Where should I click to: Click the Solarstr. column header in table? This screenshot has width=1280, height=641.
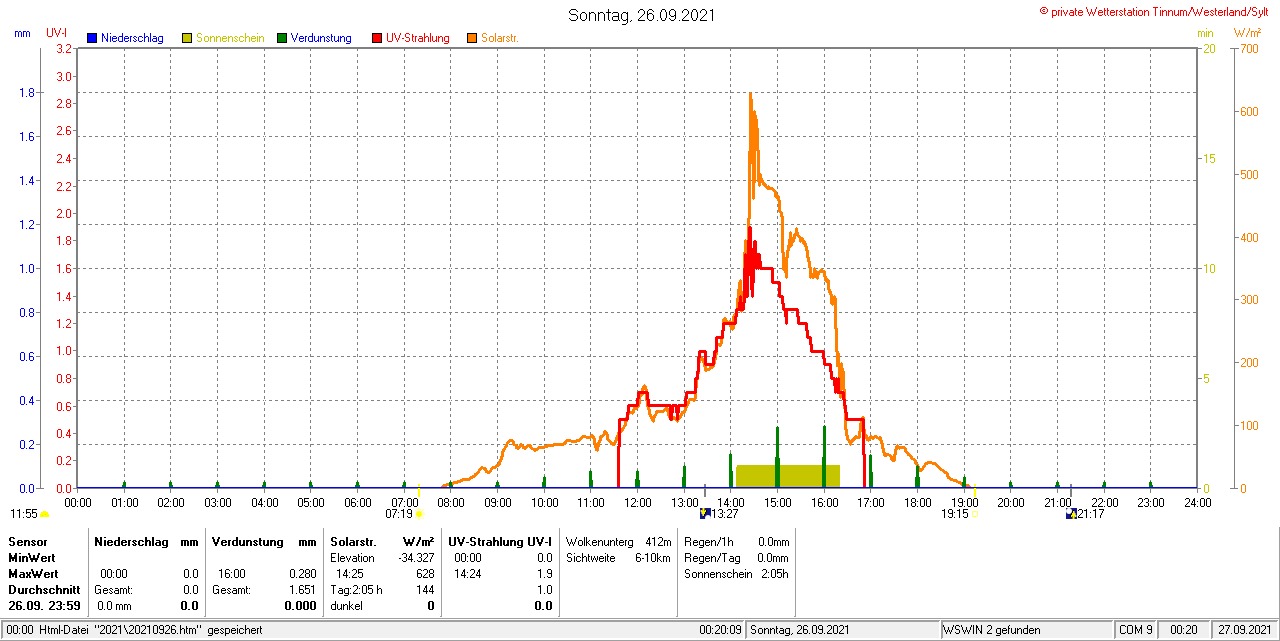tap(353, 541)
